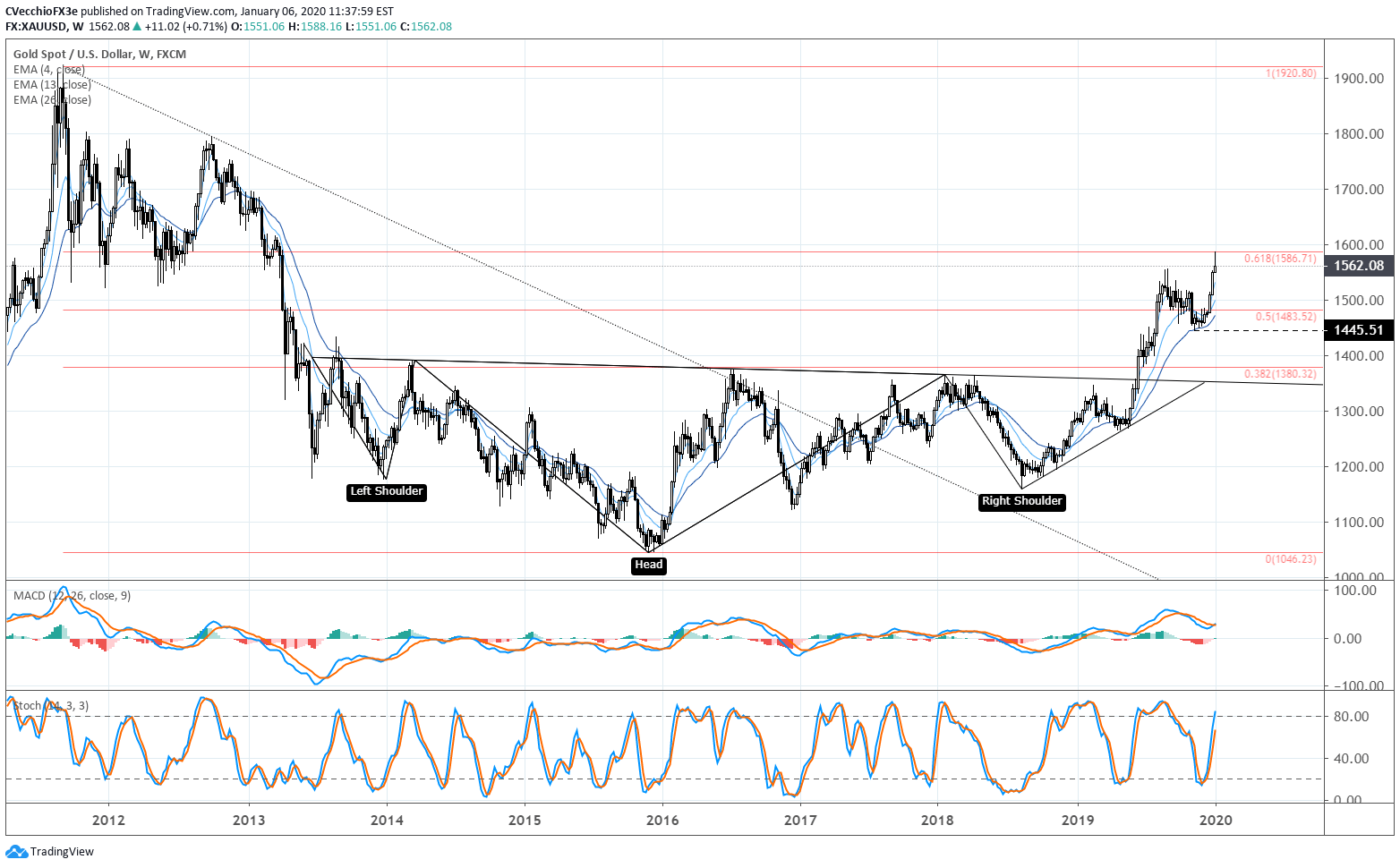Click the 1700.00 price axis label
The height and width of the screenshot is (868, 1400).
(1359, 190)
